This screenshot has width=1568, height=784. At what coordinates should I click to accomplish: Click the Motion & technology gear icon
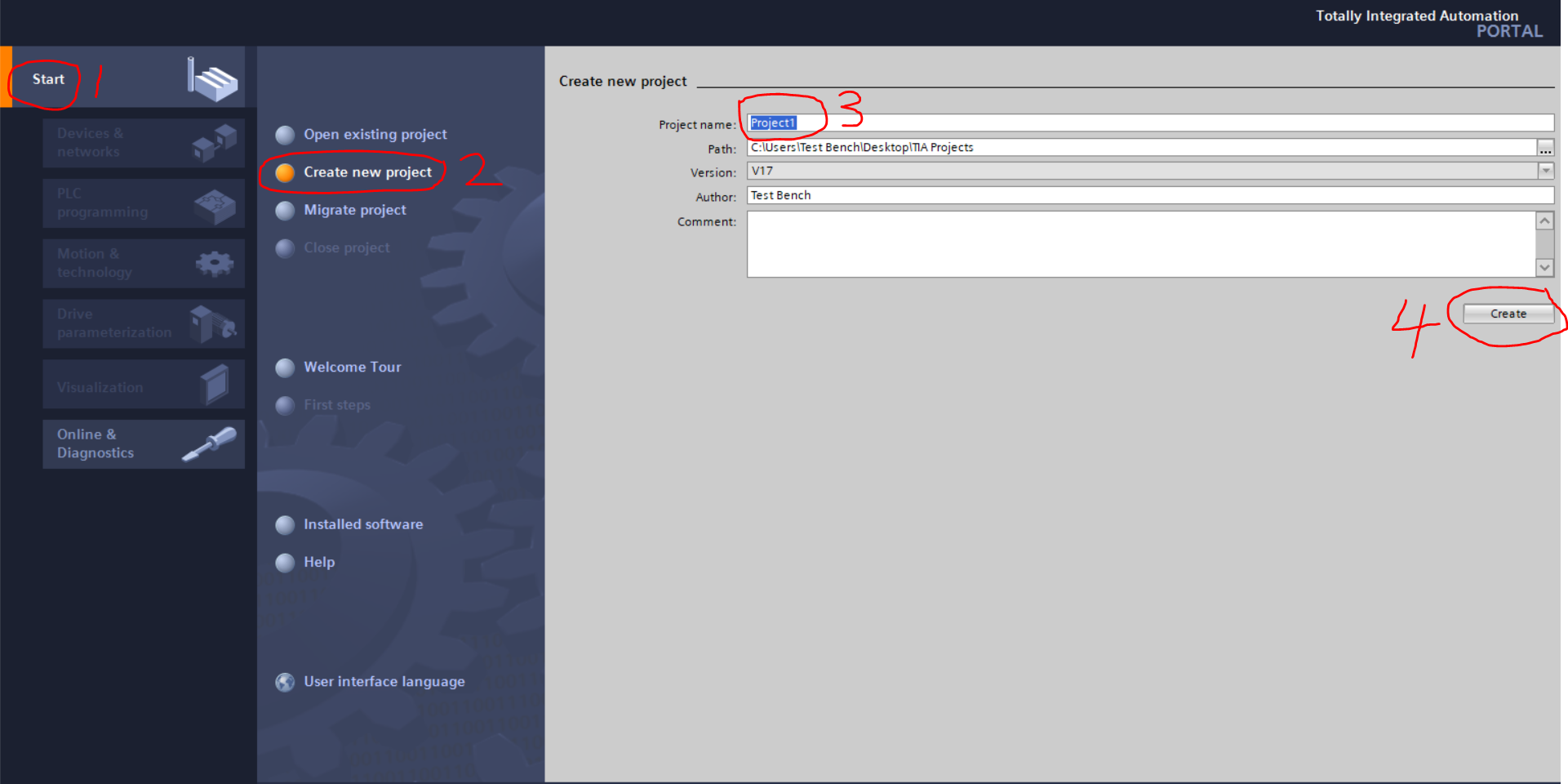(215, 263)
